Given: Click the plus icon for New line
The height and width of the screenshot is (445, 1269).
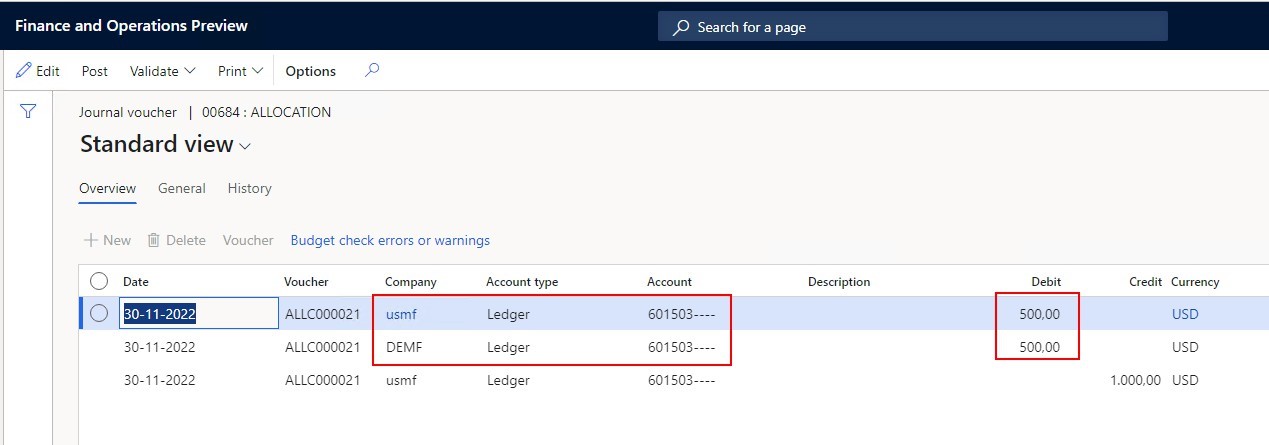Looking at the screenshot, I should pyautogui.click(x=91, y=240).
